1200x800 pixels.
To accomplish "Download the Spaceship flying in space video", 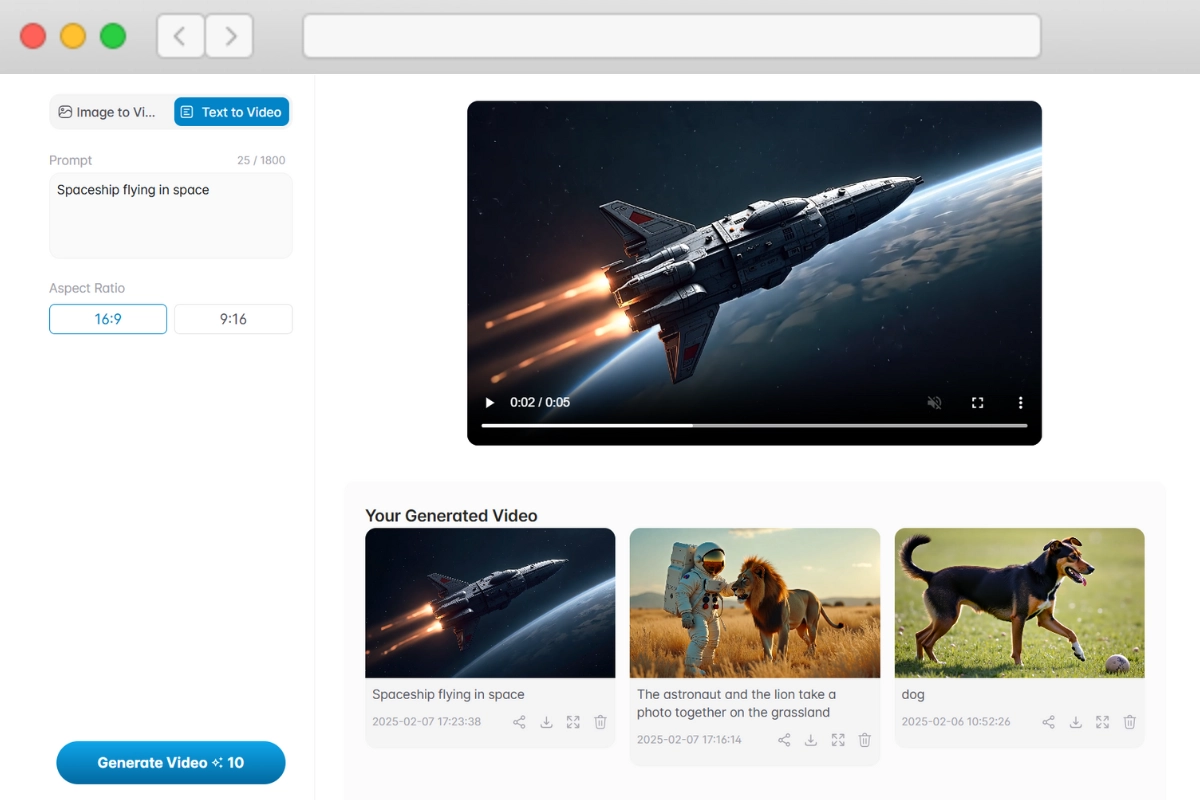I will point(546,721).
